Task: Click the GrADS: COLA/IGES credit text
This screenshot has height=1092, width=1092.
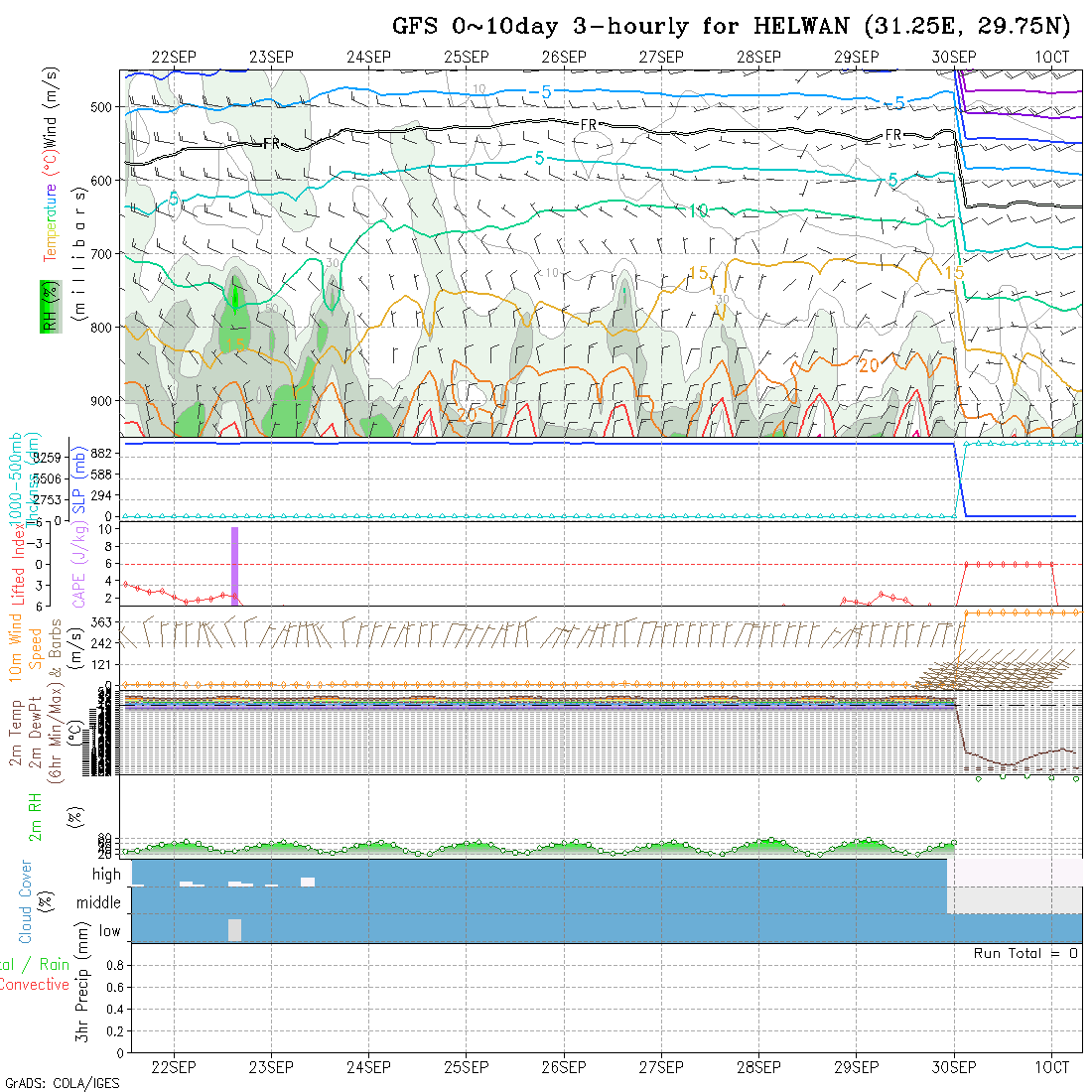Action: (x=62, y=1083)
